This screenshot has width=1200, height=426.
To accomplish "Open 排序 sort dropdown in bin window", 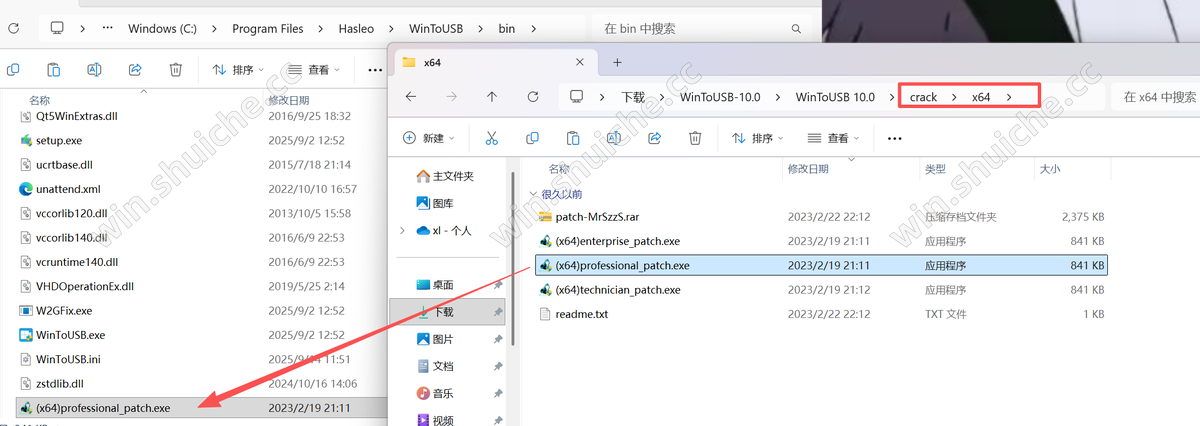I will [x=238, y=70].
